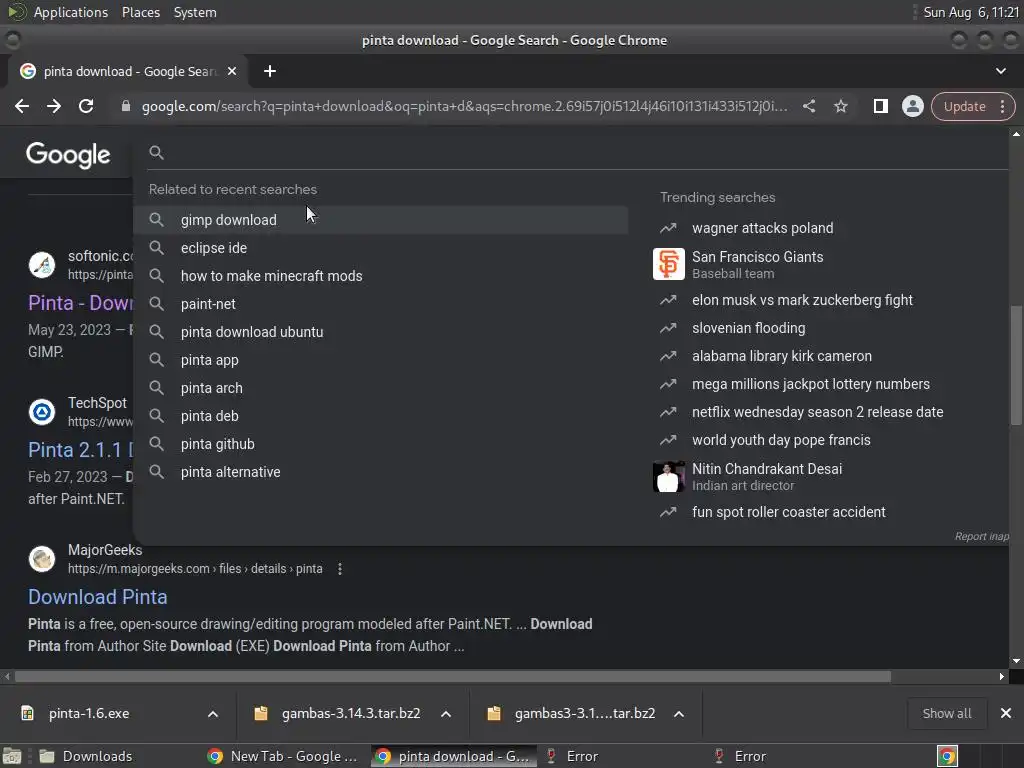
Task: Open Chrome's three-dot menu
Action: pos(1002,106)
